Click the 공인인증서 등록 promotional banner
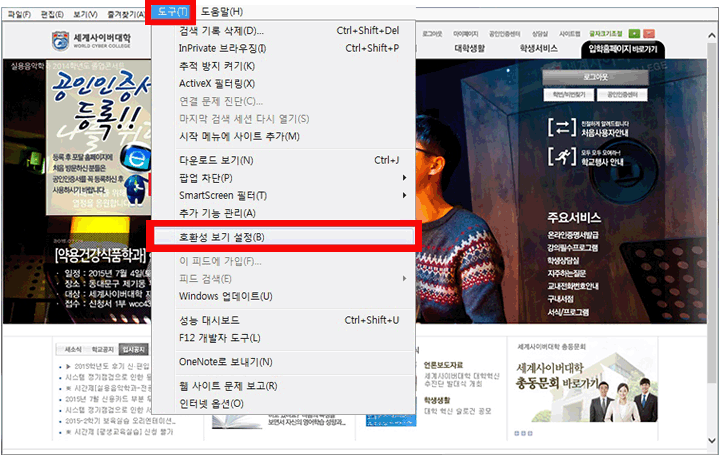The height and width of the screenshot is (456, 723). pos(99,136)
